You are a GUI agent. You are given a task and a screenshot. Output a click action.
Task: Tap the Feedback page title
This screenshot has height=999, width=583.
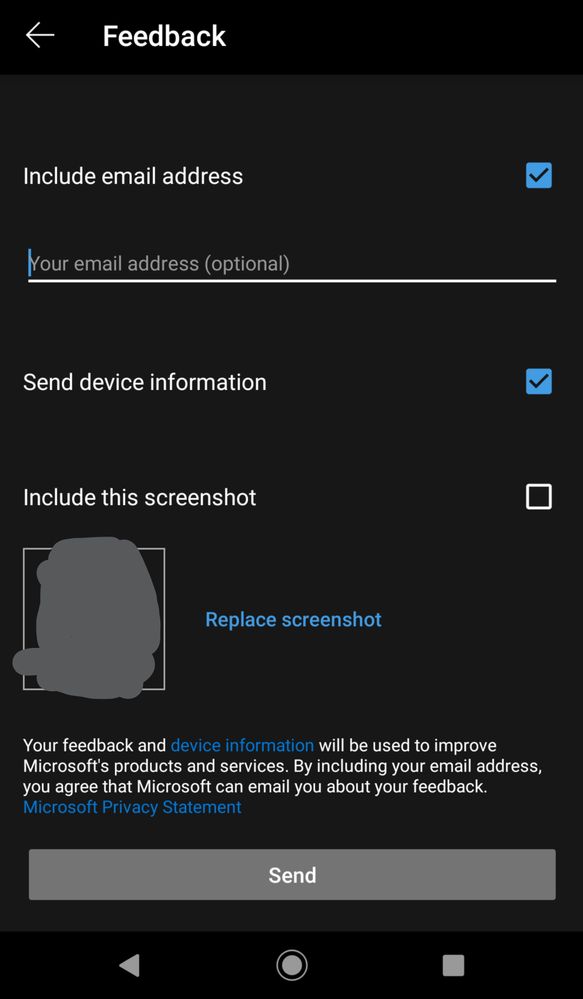(x=164, y=36)
